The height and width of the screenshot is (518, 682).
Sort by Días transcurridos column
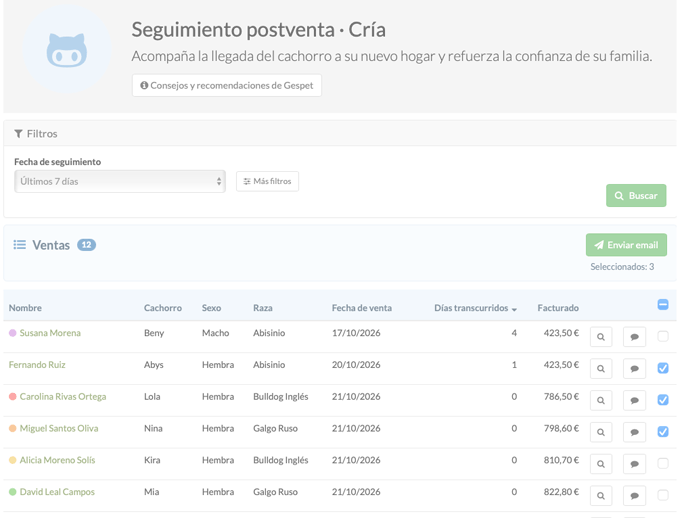tap(475, 308)
